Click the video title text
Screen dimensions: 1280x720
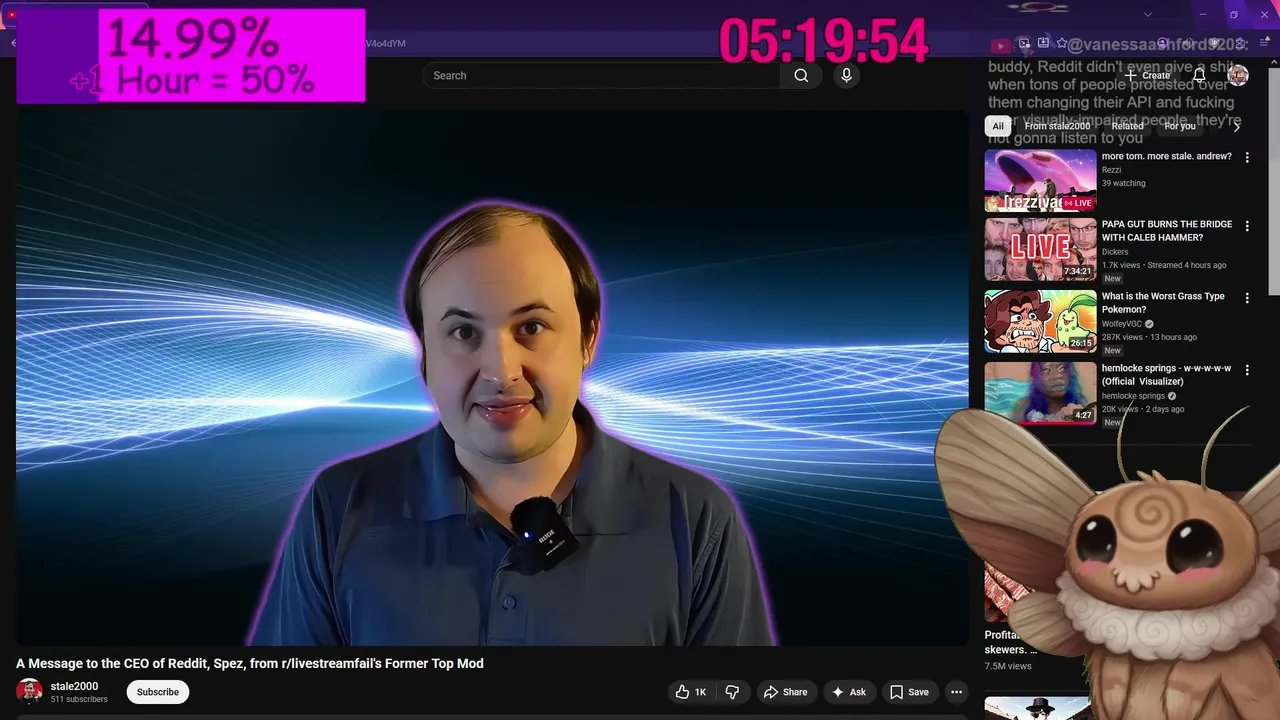[250, 664]
